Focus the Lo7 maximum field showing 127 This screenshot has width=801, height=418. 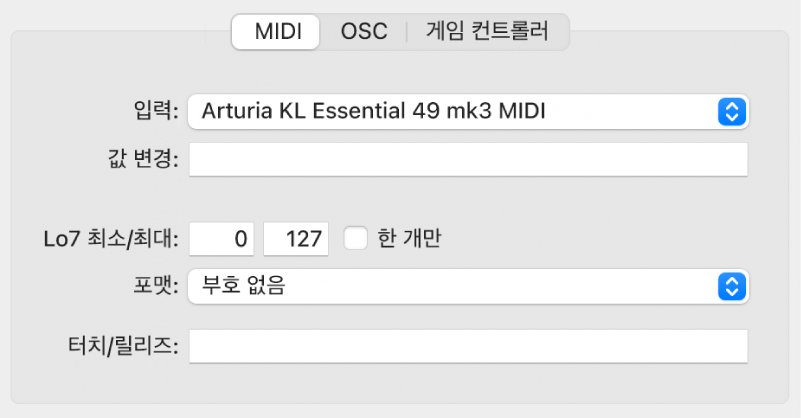(296, 238)
